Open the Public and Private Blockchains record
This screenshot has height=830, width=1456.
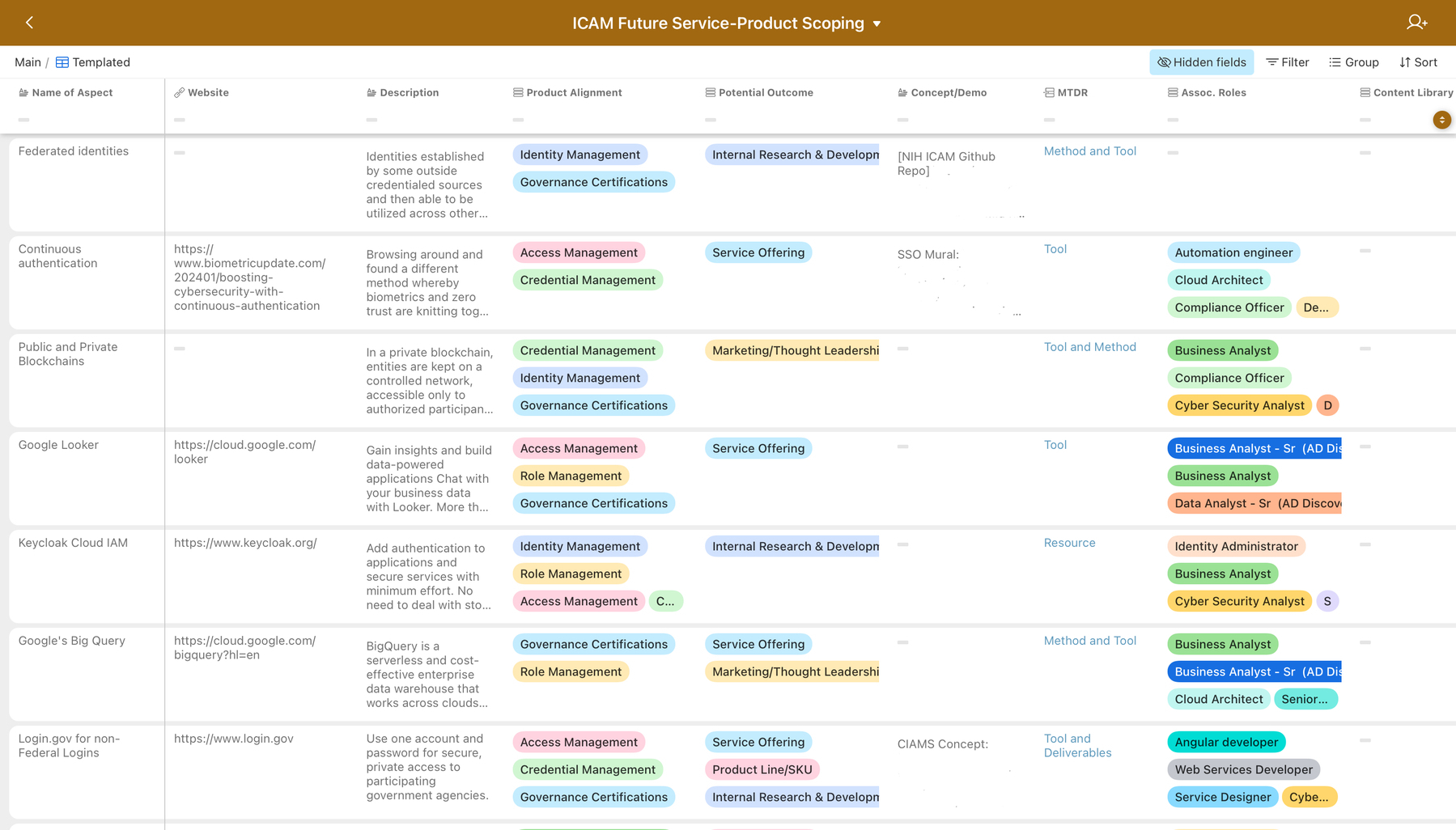(68, 354)
